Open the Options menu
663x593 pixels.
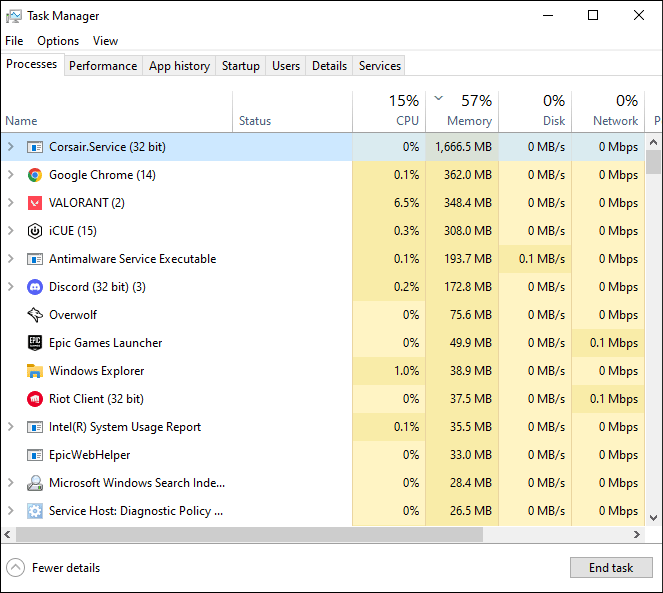58,41
